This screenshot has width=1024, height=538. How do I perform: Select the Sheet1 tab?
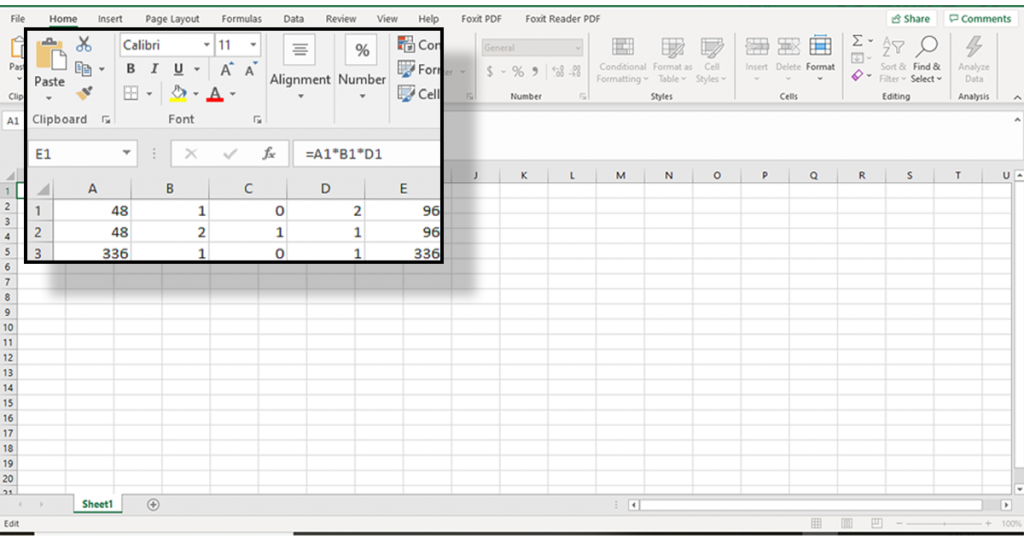(x=97, y=504)
